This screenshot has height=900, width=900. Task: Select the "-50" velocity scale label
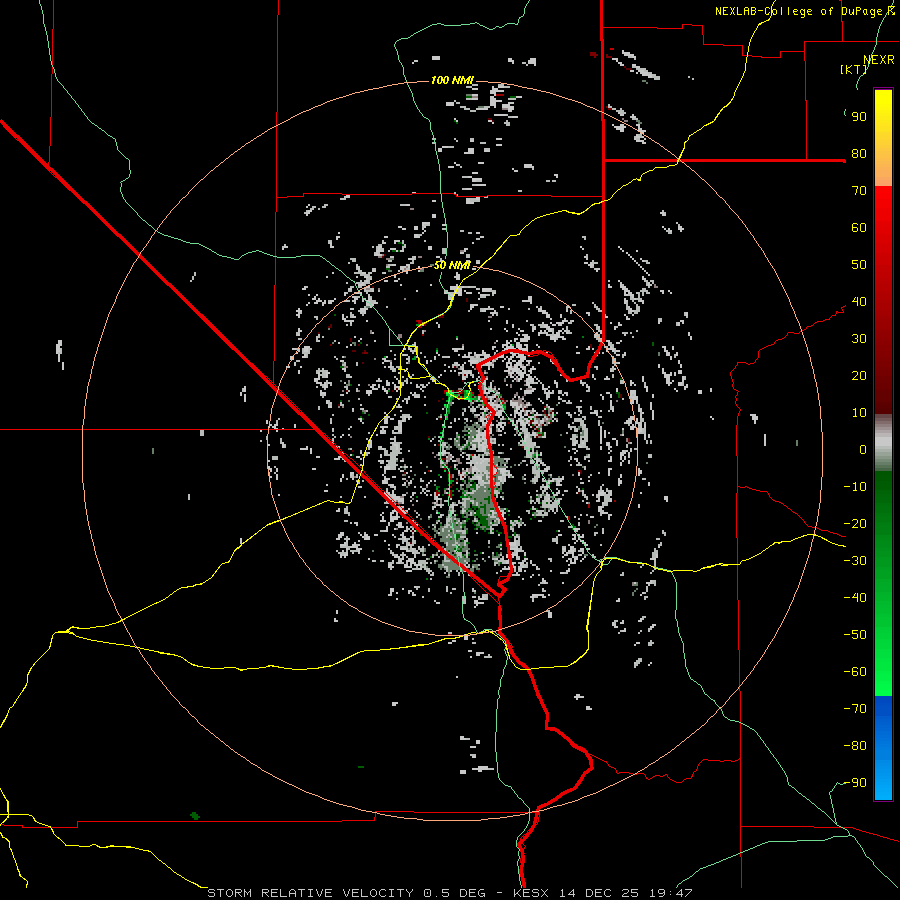click(855, 635)
